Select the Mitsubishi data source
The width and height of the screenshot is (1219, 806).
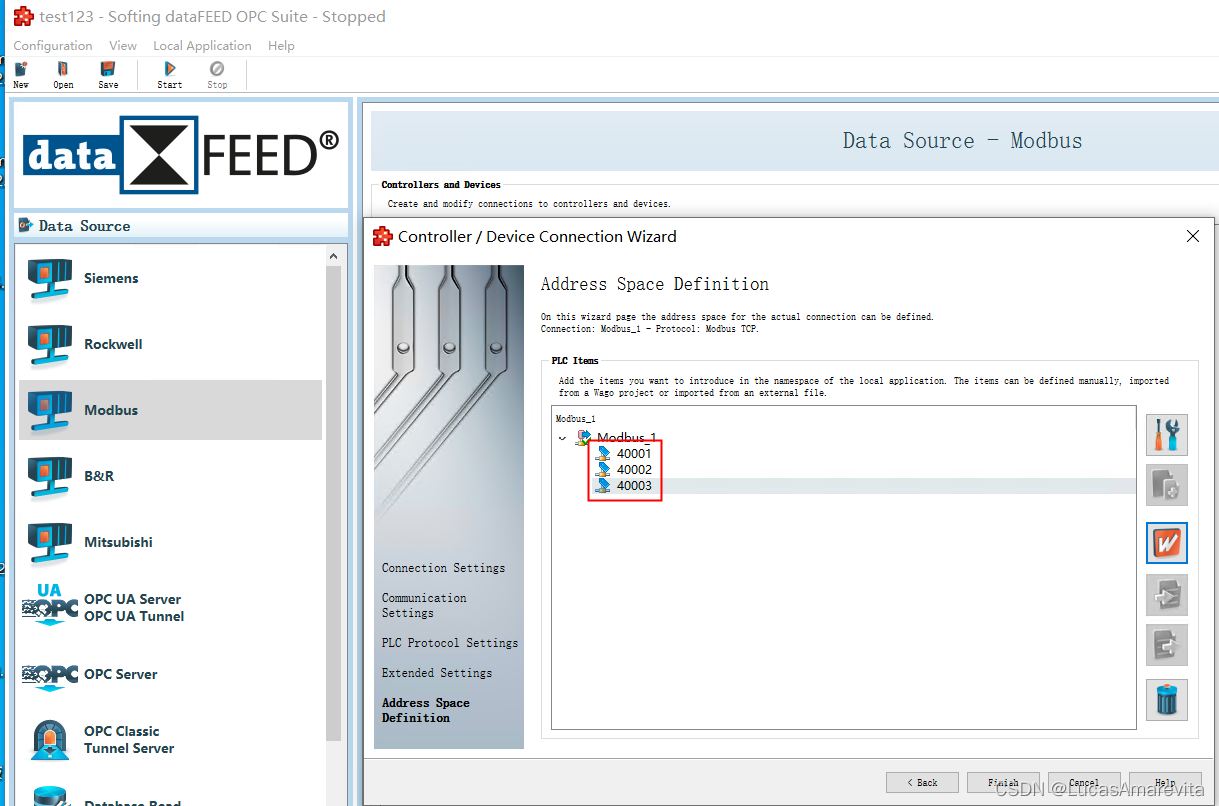[x=170, y=542]
